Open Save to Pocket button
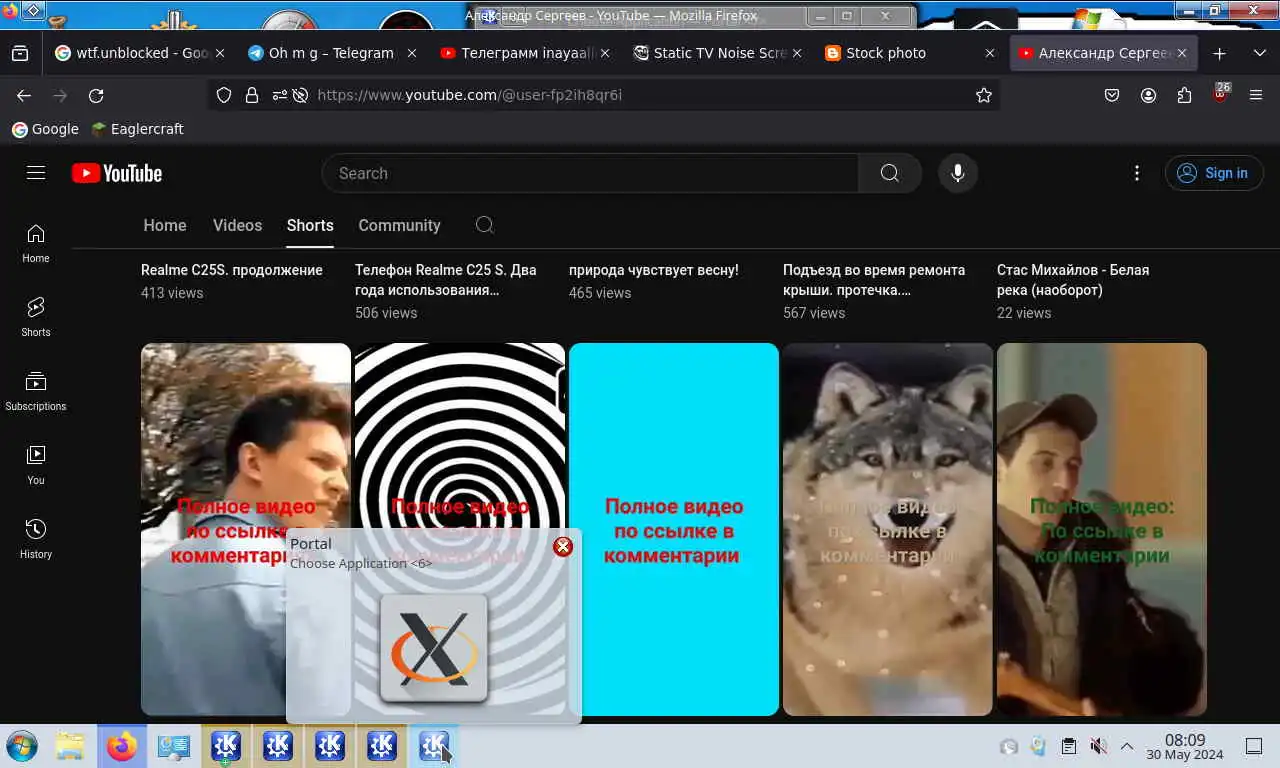This screenshot has width=1280, height=768. [1112, 95]
